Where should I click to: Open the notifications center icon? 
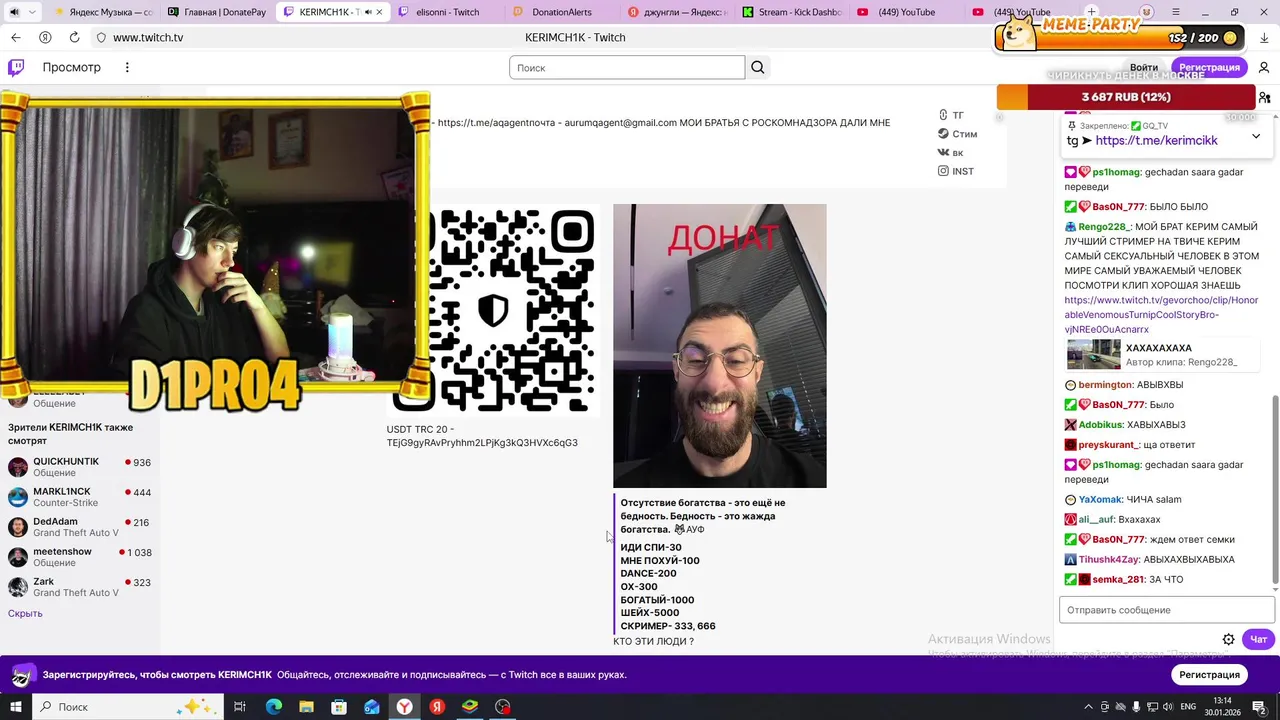point(1259,707)
